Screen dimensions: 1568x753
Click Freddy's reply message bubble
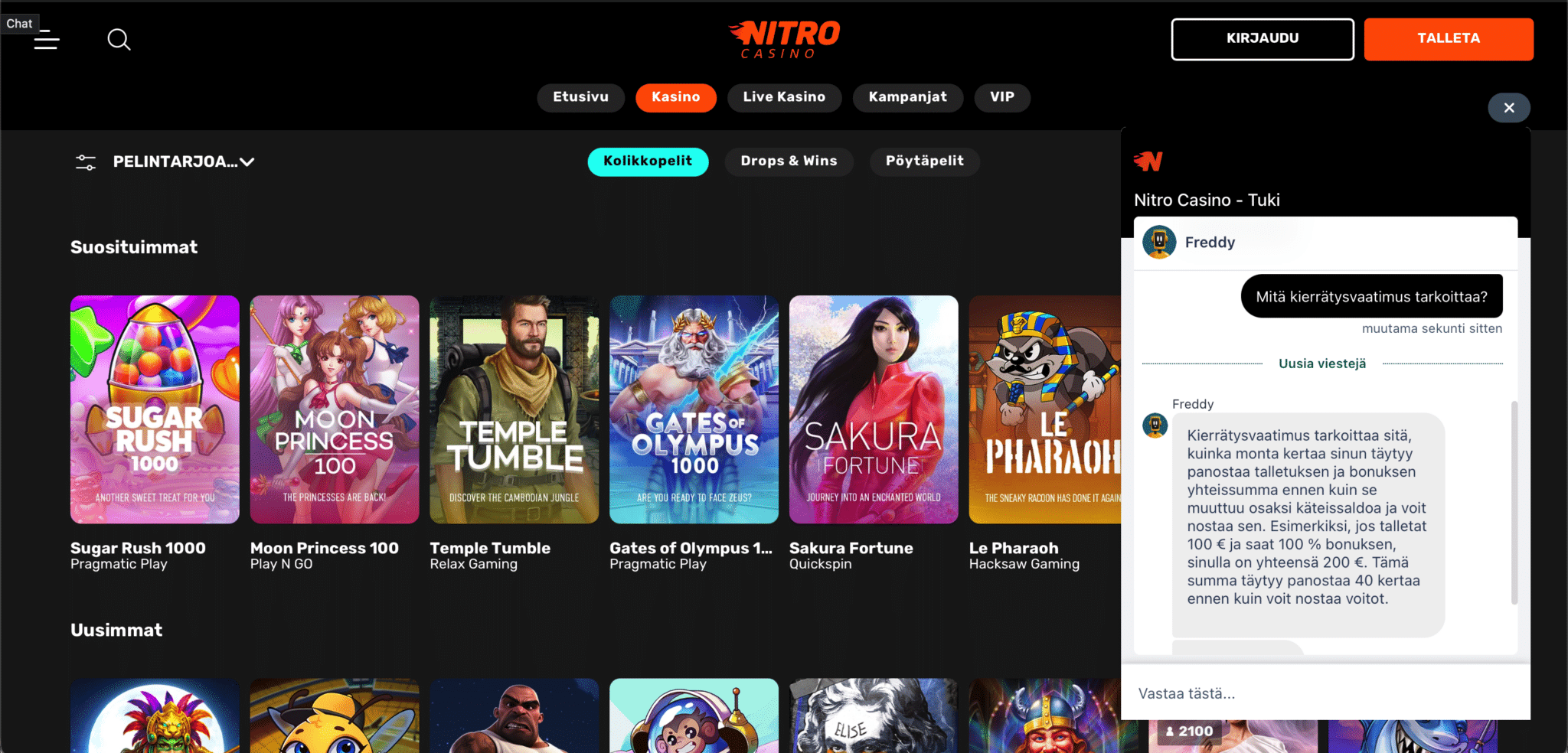click(1308, 525)
